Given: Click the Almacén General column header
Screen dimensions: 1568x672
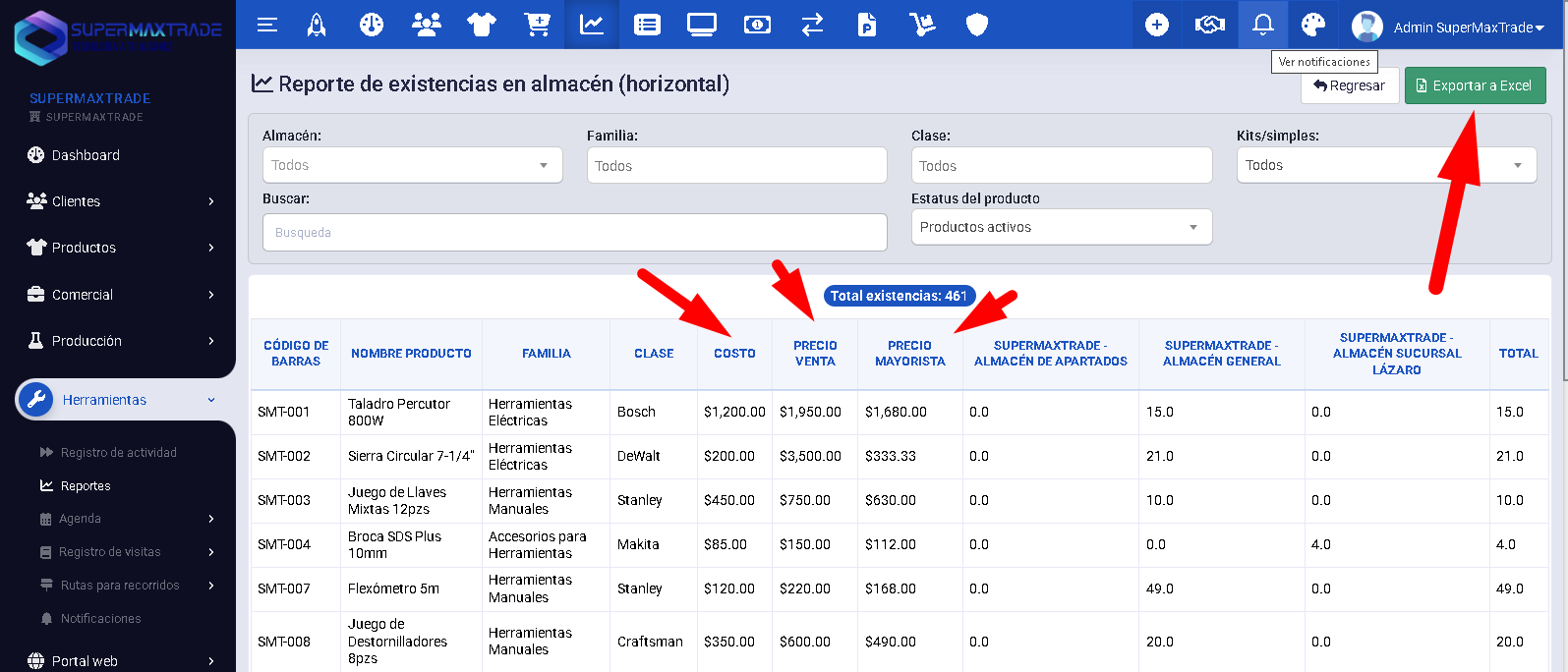Looking at the screenshot, I should [1222, 354].
